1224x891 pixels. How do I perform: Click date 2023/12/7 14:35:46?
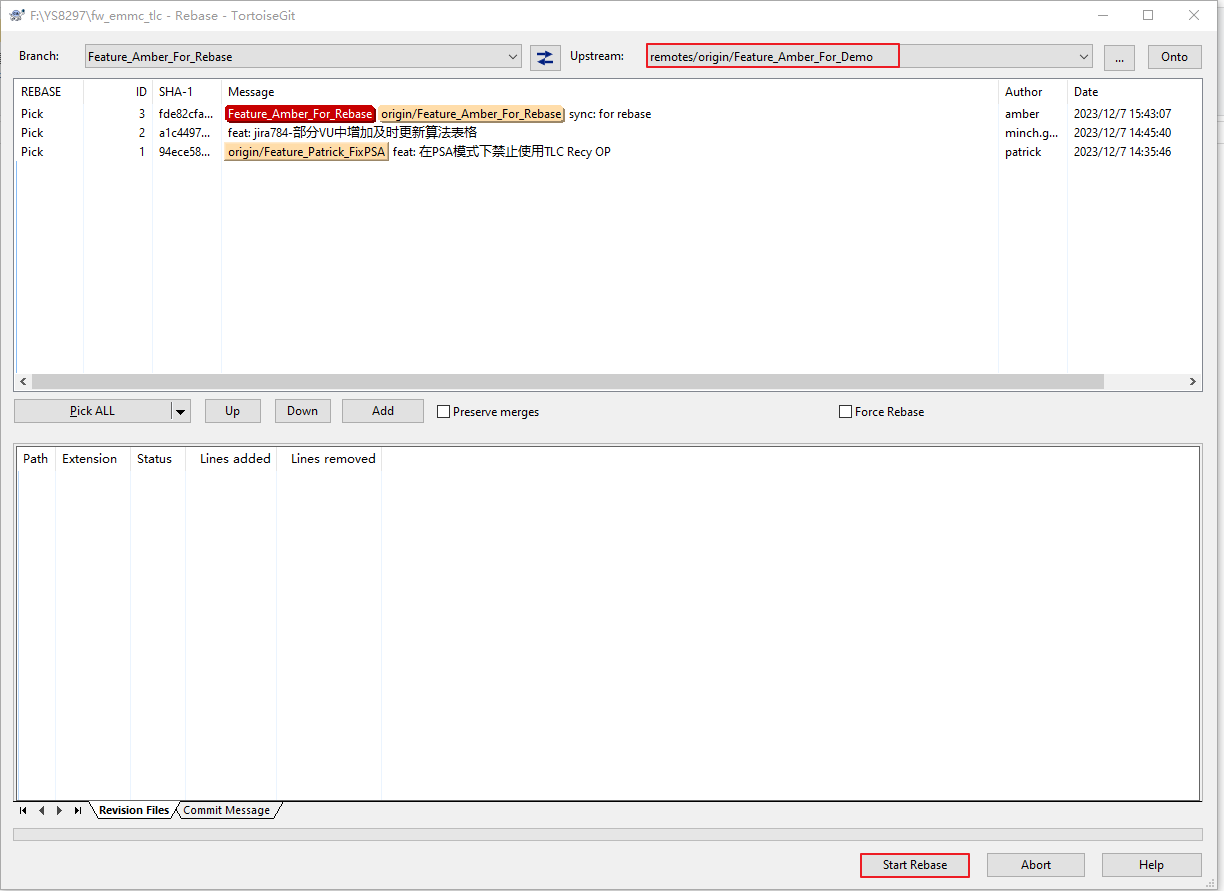1122,152
